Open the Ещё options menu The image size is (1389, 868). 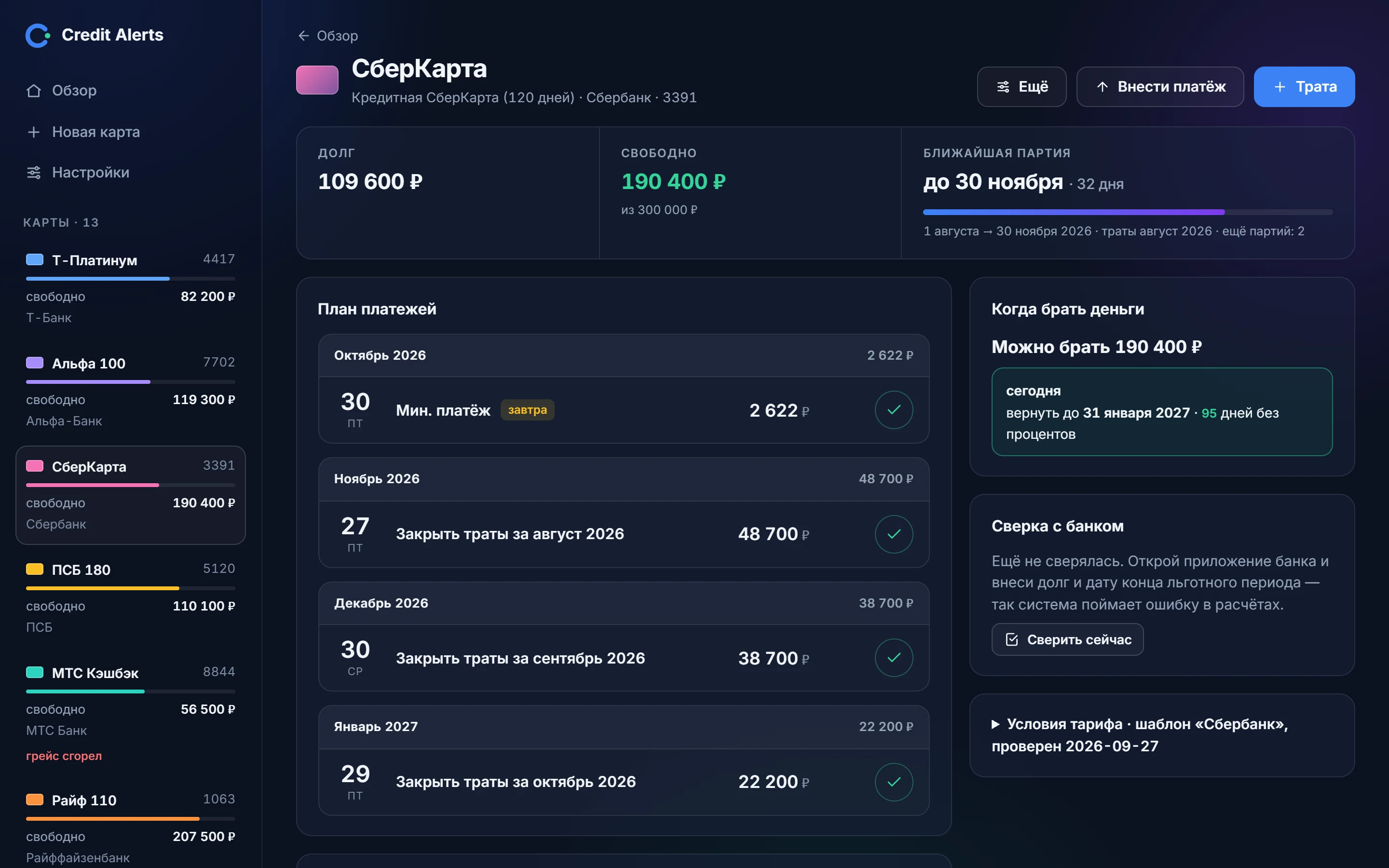(1021, 87)
